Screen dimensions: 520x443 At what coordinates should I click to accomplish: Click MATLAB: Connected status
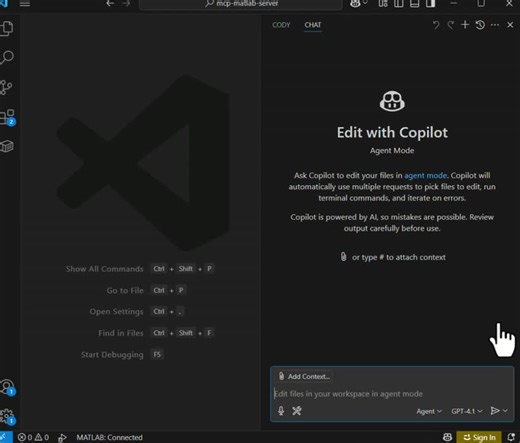(x=109, y=437)
